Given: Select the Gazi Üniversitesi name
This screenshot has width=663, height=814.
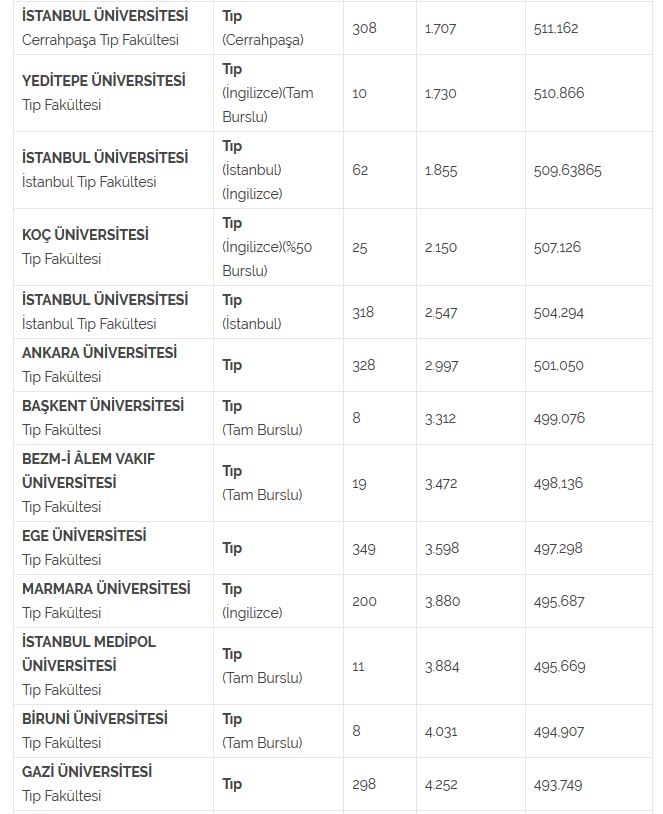Looking at the screenshot, I should 87,772.
